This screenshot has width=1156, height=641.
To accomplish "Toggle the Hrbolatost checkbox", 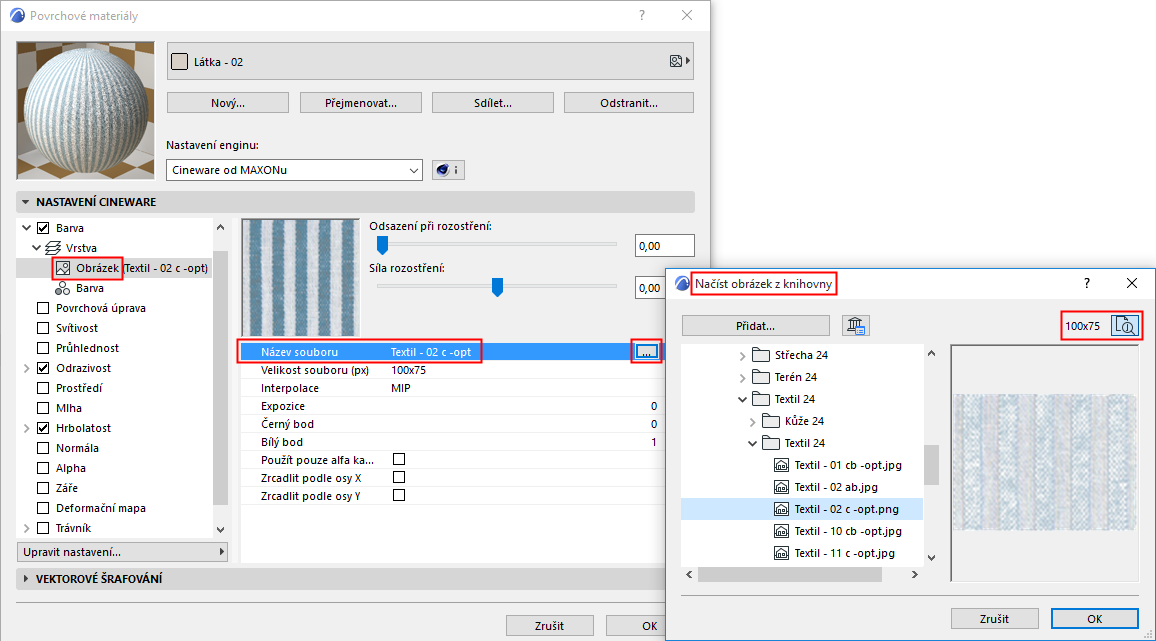I will (x=43, y=428).
